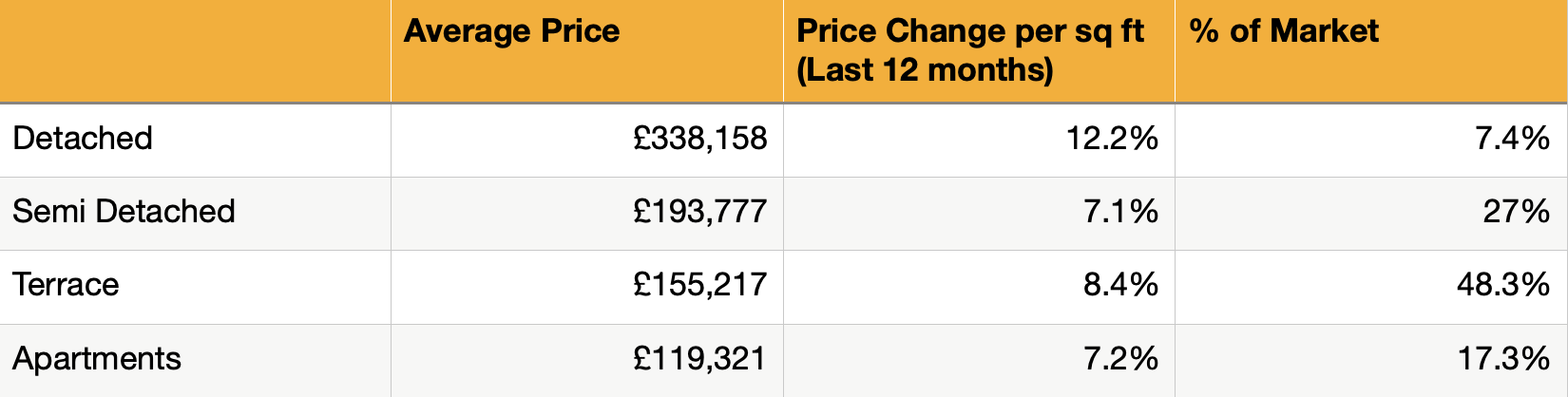
Task: Click the Average Price column header
Action: tap(511, 31)
